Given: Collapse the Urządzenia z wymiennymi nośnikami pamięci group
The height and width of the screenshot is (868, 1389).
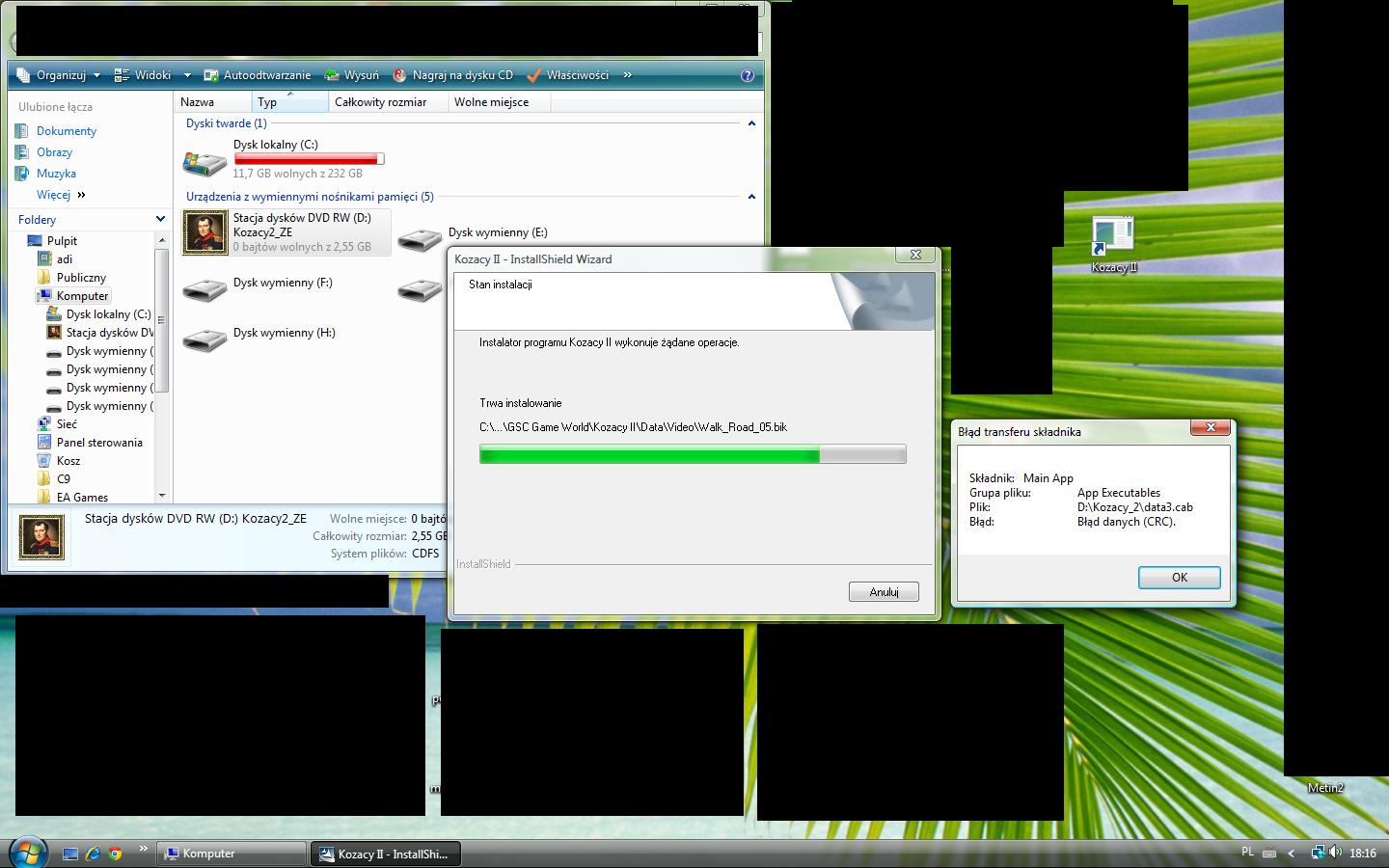Looking at the screenshot, I should point(751,197).
